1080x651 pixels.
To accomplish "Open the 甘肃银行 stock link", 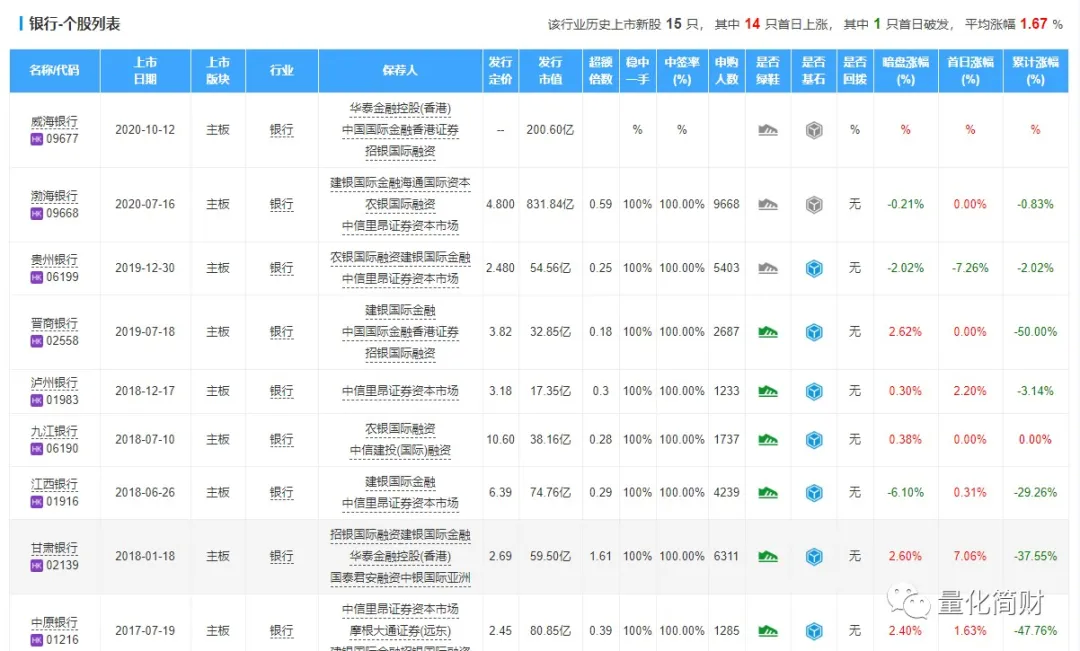I will pyautogui.click(x=54, y=548).
